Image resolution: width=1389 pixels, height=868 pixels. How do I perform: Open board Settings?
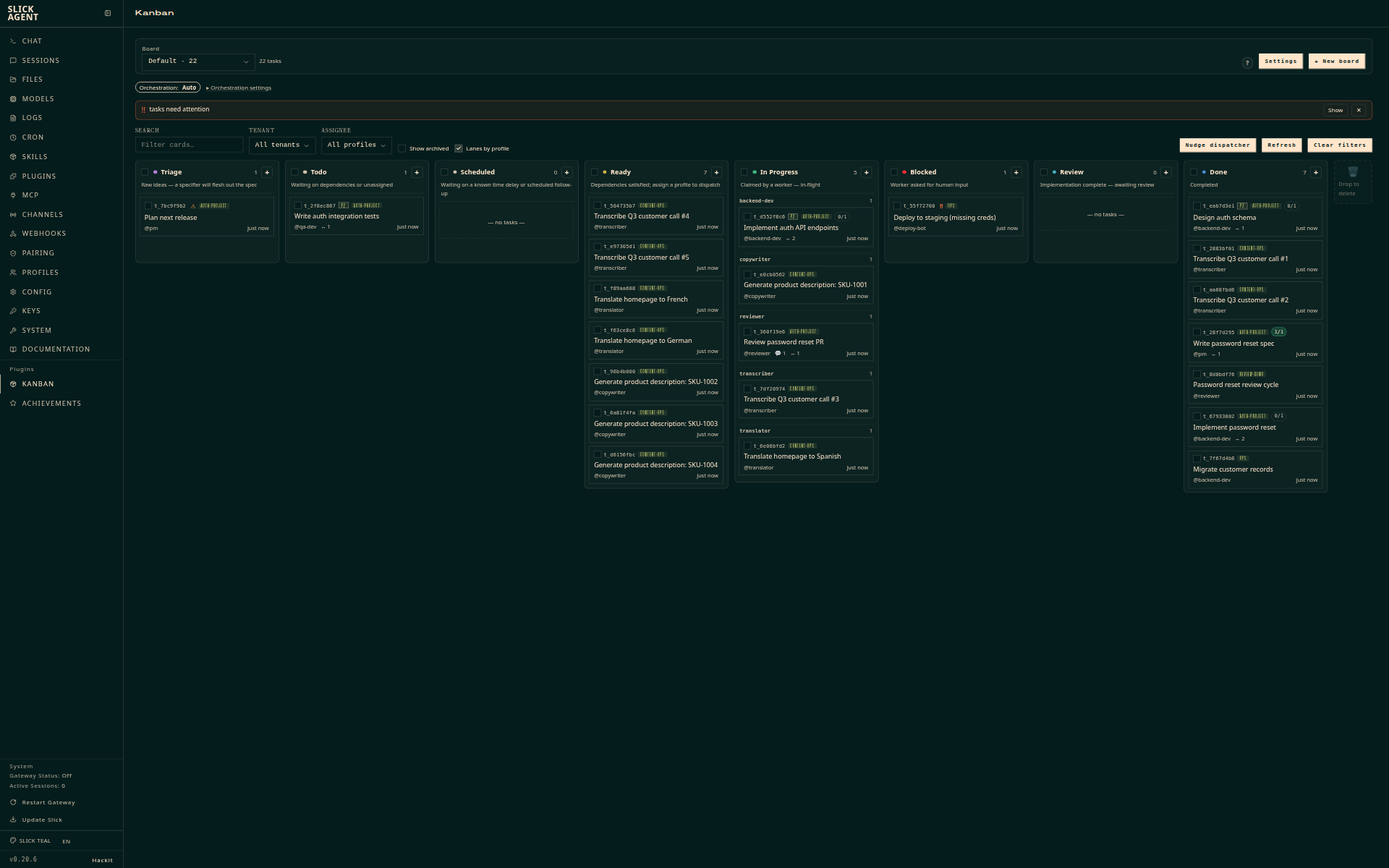pyautogui.click(x=1280, y=61)
